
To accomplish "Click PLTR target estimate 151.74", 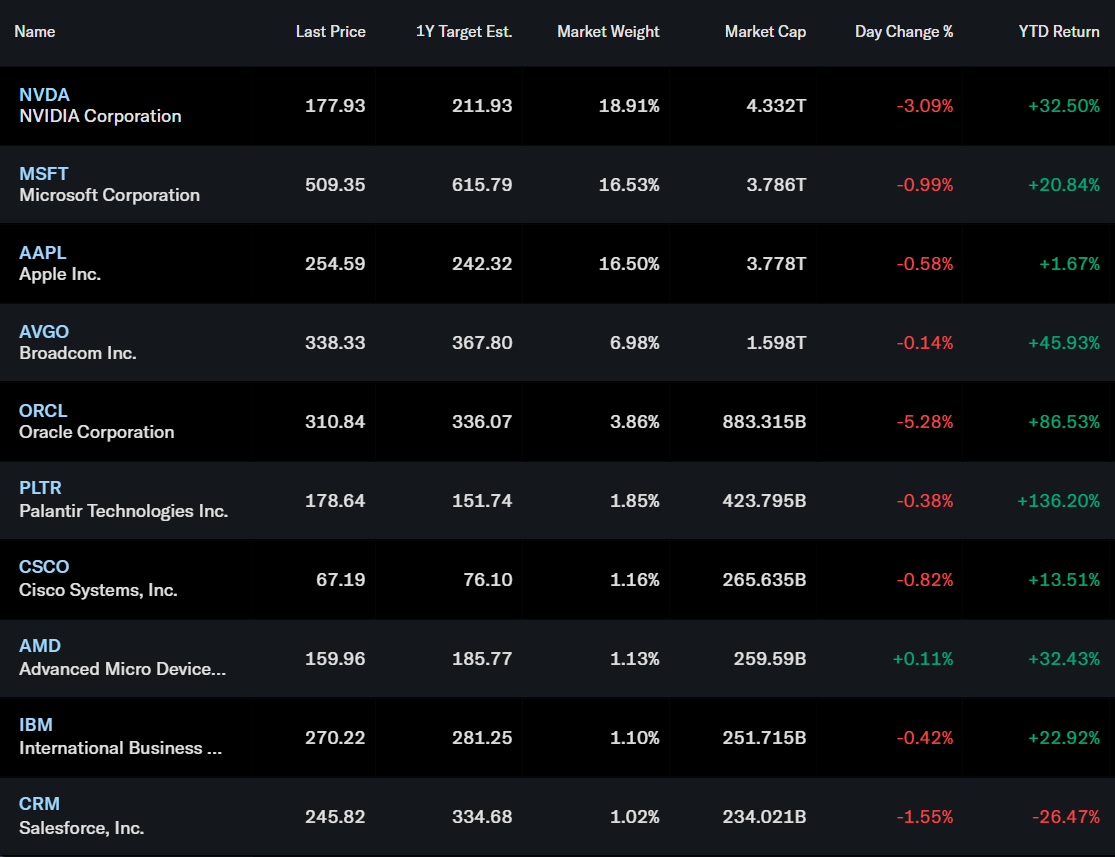I will click(x=482, y=500).
